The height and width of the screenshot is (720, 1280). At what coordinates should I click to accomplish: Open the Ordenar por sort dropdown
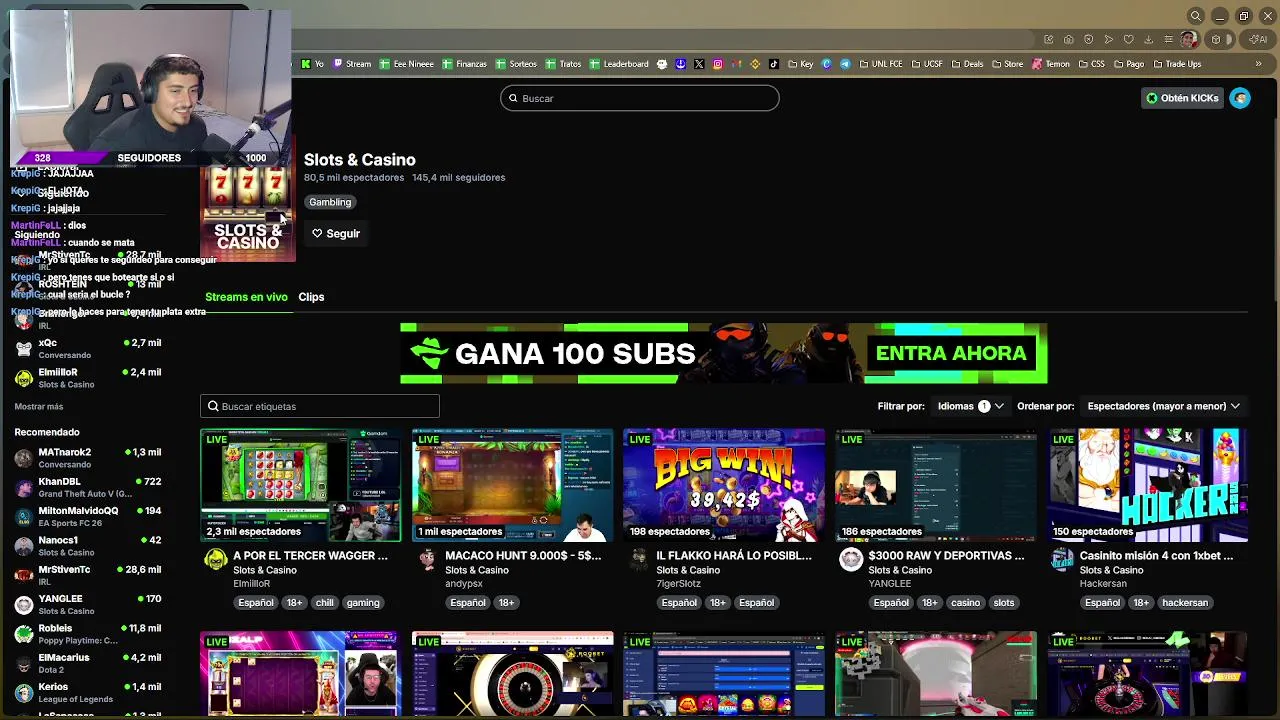pos(1163,406)
